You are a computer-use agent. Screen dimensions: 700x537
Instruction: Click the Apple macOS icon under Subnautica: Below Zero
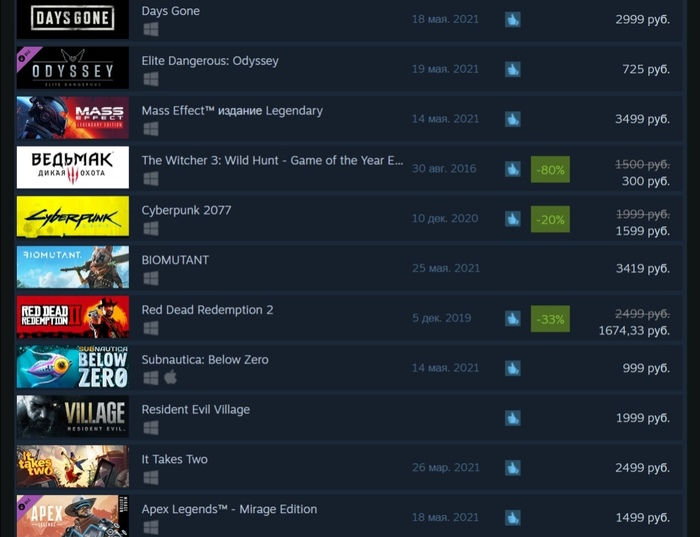pos(171,378)
